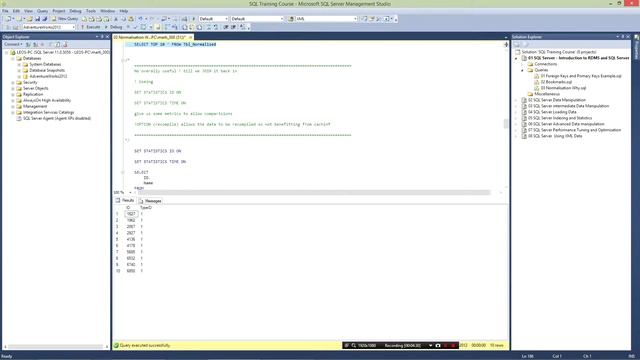The width and height of the screenshot is (640, 360).
Task: Select Integration Services Catalogs tree item
Action: point(49,112)
